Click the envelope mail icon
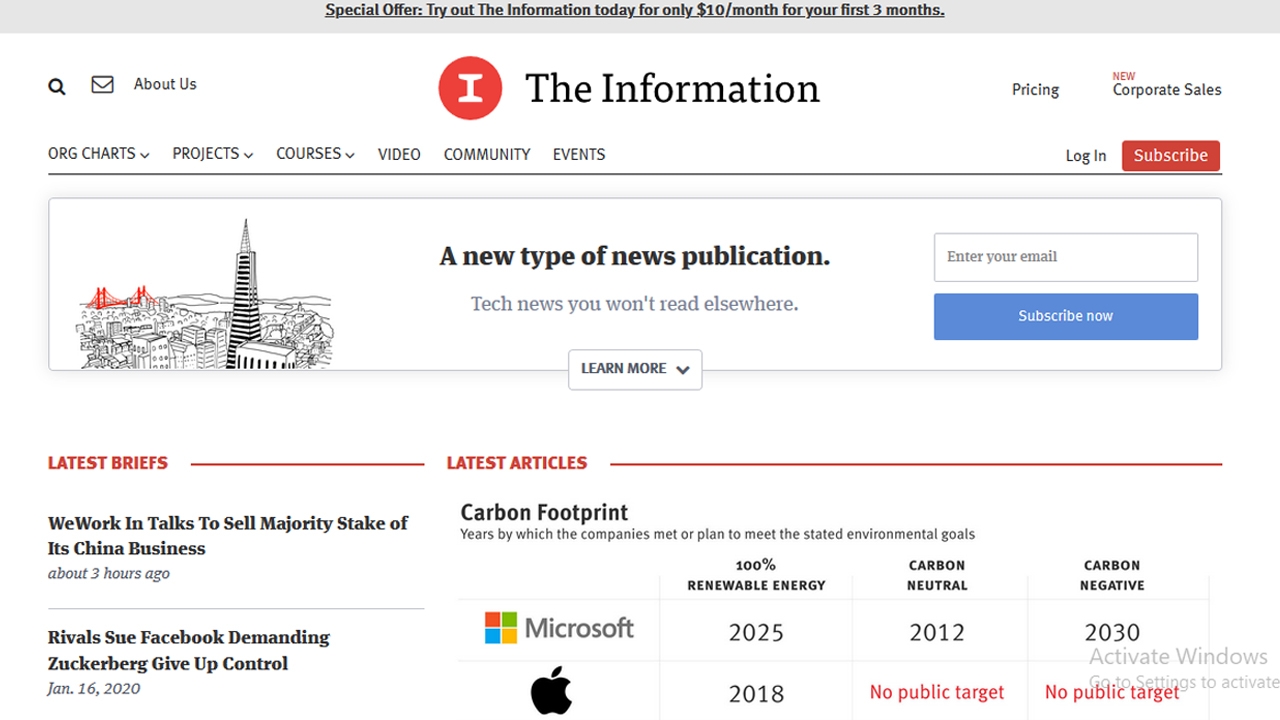The width and height of the screenshot is (1280, 720). click(x=102, y=85)
